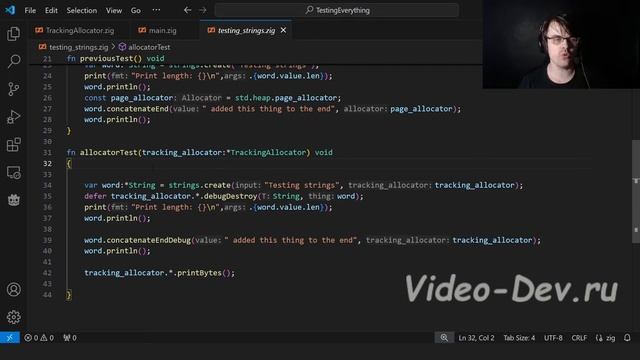Image resolution: width=640 pixels, height=360 pixels.
Task: Click the webcam video overlay
Action: tap(561, 44)
